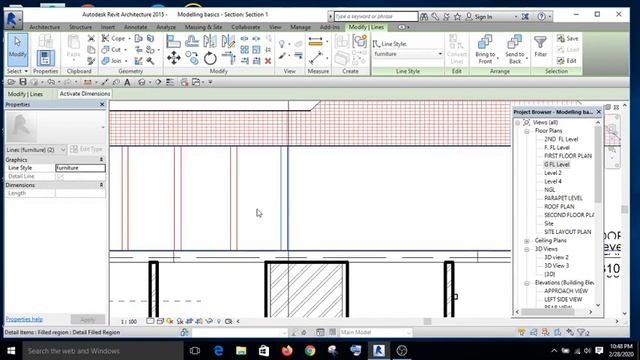
Task: Open the Architecture ribbon tab
Action: click(44, 27)
